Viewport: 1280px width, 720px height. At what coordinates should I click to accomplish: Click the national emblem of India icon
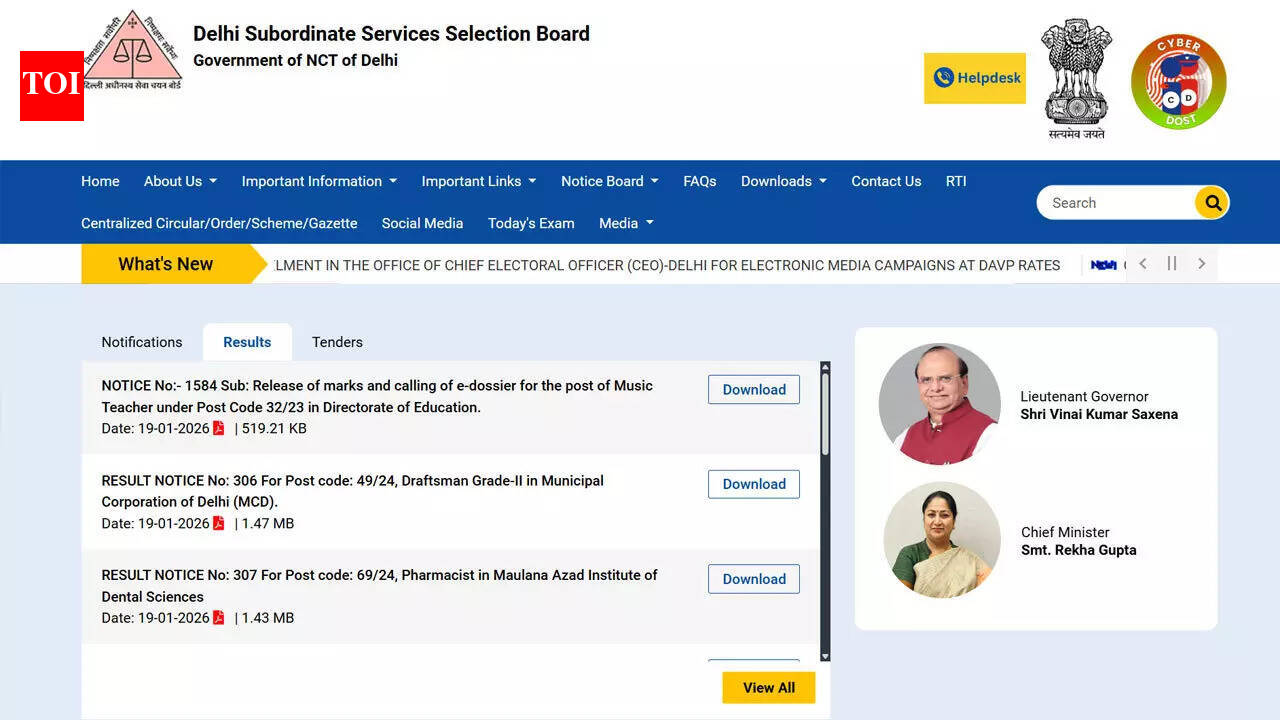coord(1076,77)
